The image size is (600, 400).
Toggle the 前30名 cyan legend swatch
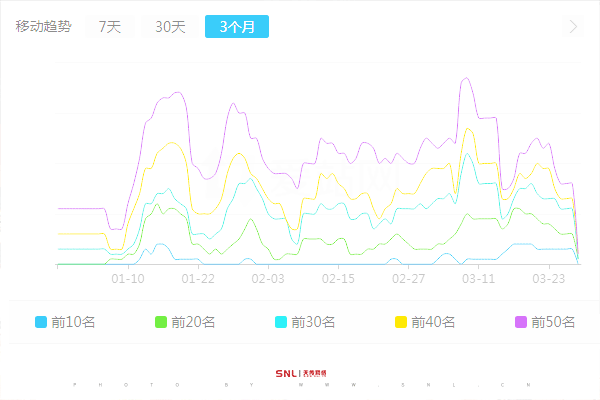click(281, 322)
